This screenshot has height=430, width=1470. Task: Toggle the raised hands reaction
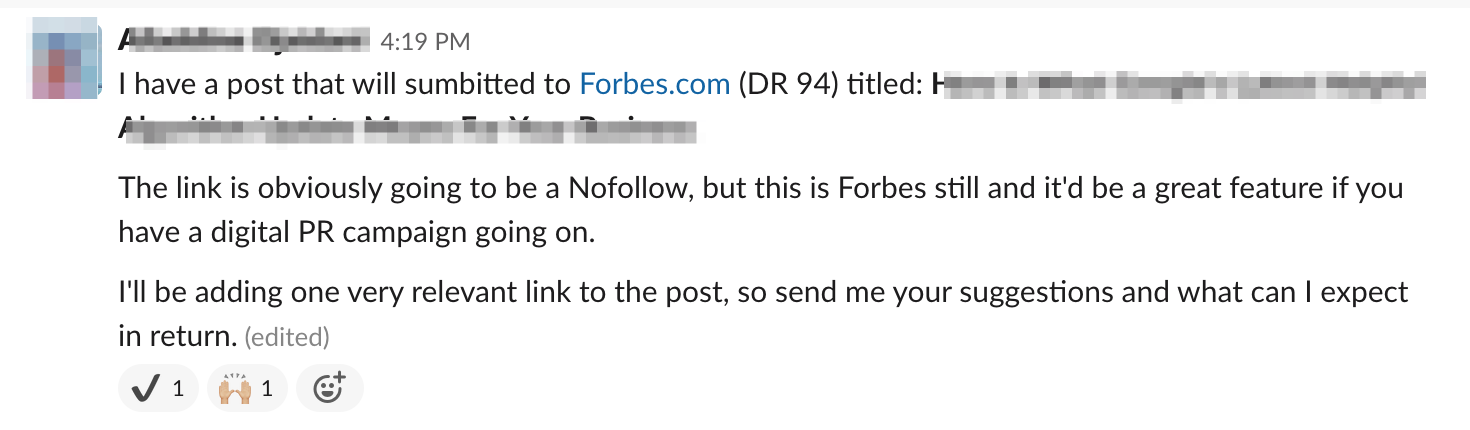tap(247, 388)
